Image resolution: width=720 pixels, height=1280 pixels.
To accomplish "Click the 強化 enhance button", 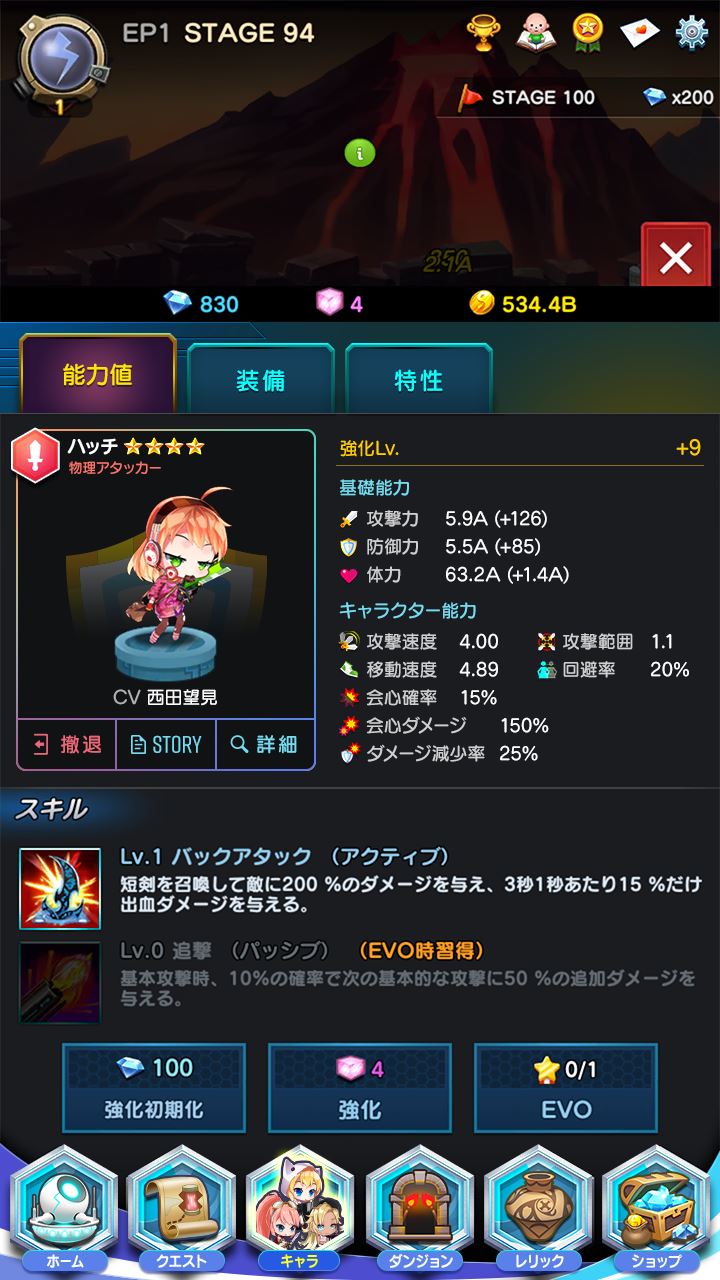I will click(360, 1088).
